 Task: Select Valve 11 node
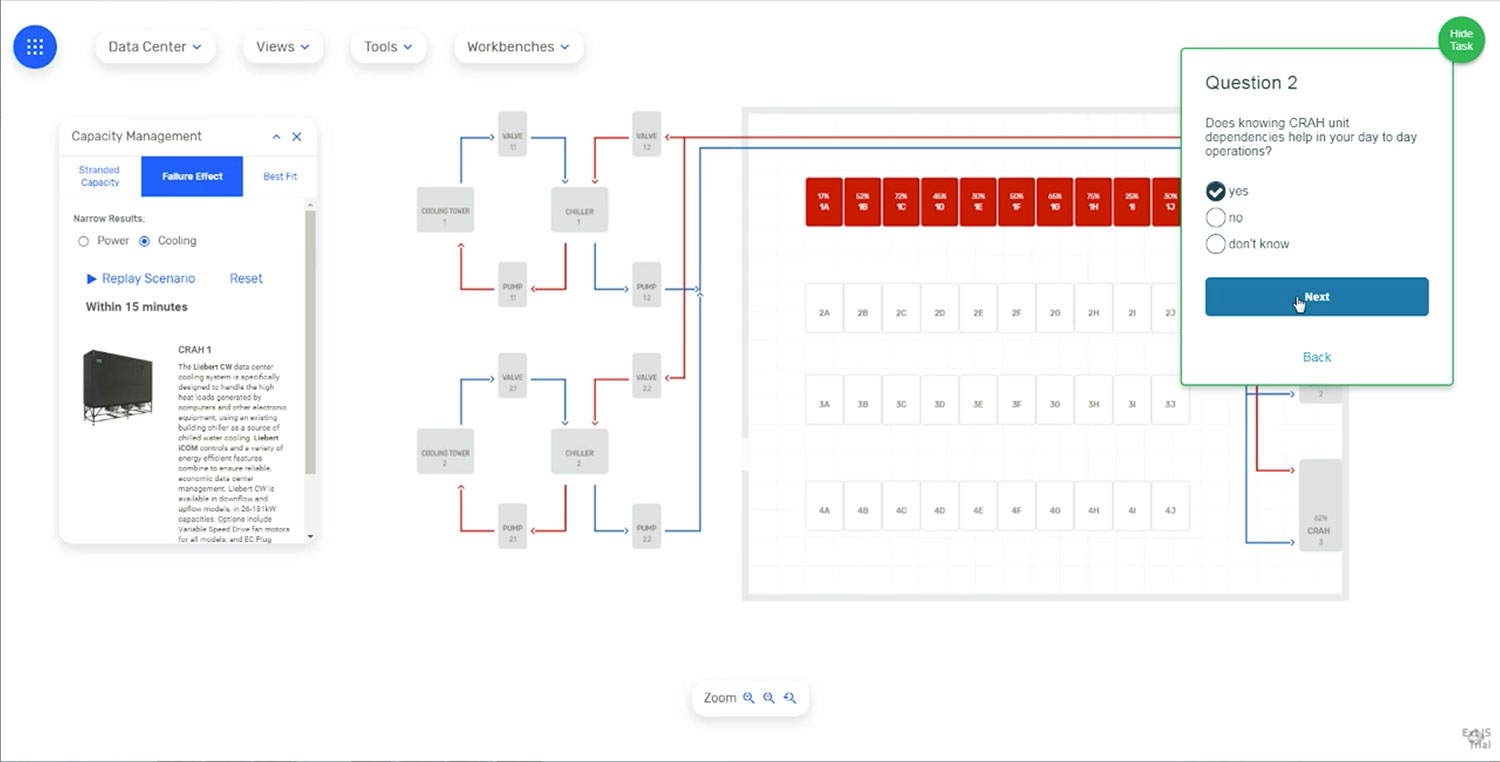(x=512, y=134)
